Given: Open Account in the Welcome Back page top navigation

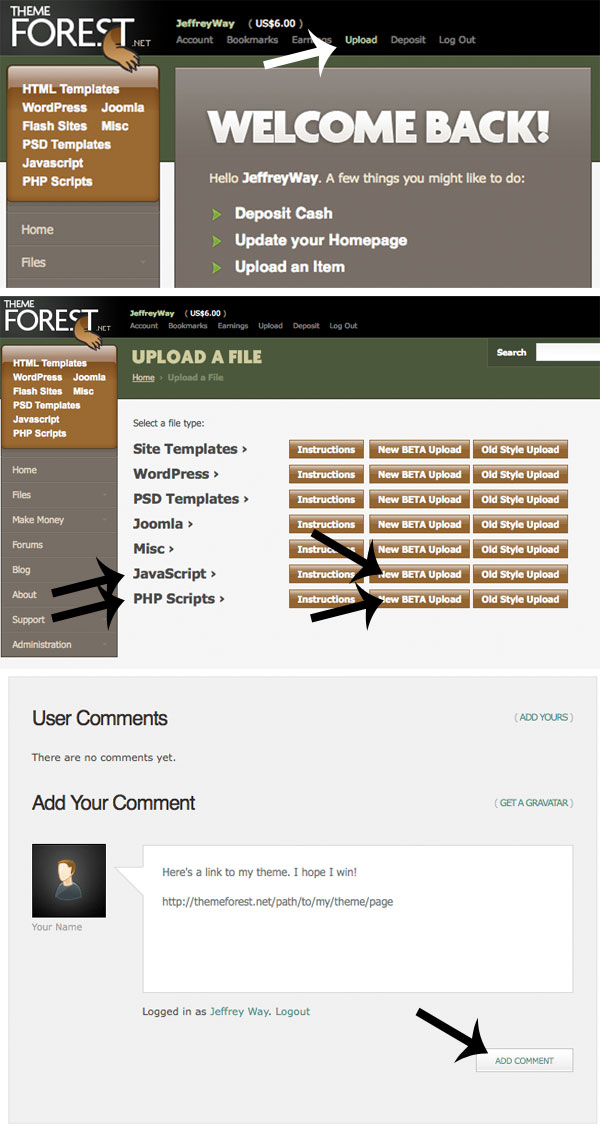Looking at the screenshot, I should [195, 40].
